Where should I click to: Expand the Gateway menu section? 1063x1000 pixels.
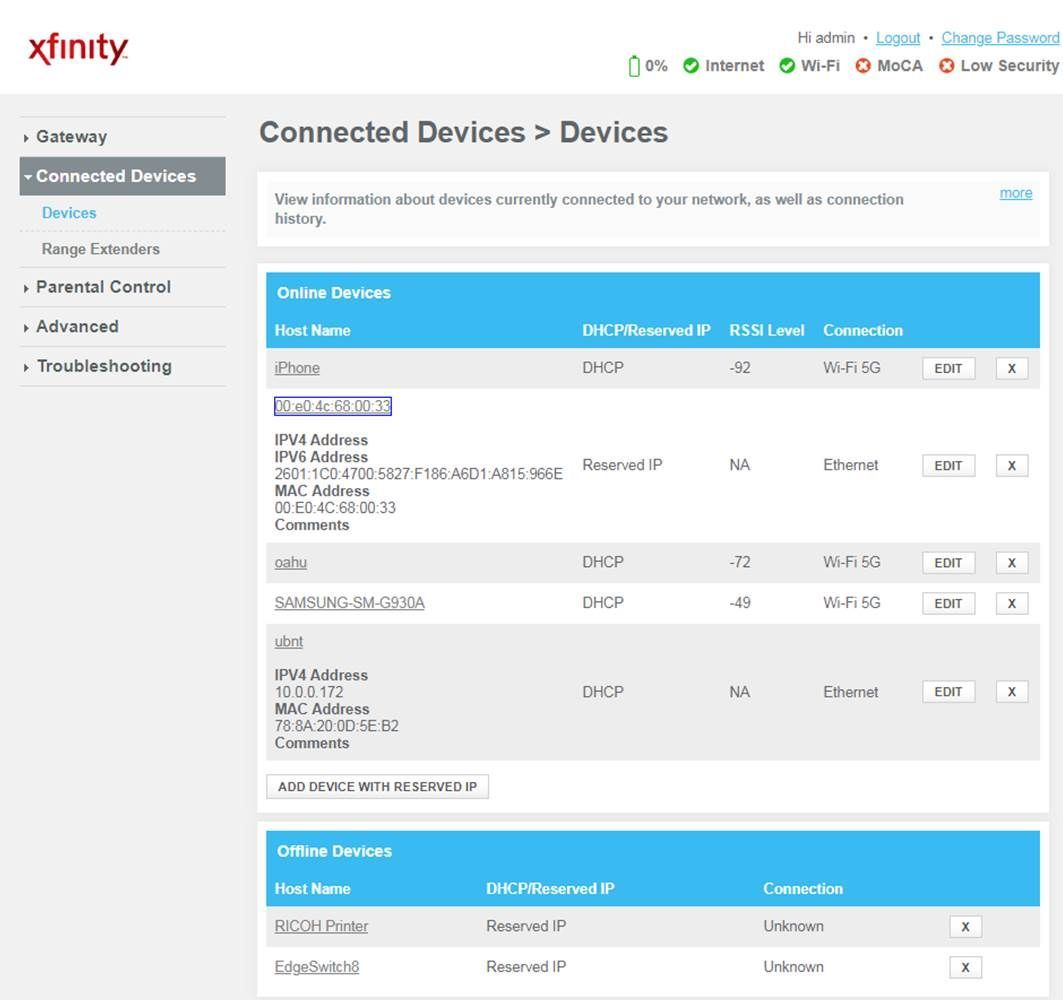71,137
